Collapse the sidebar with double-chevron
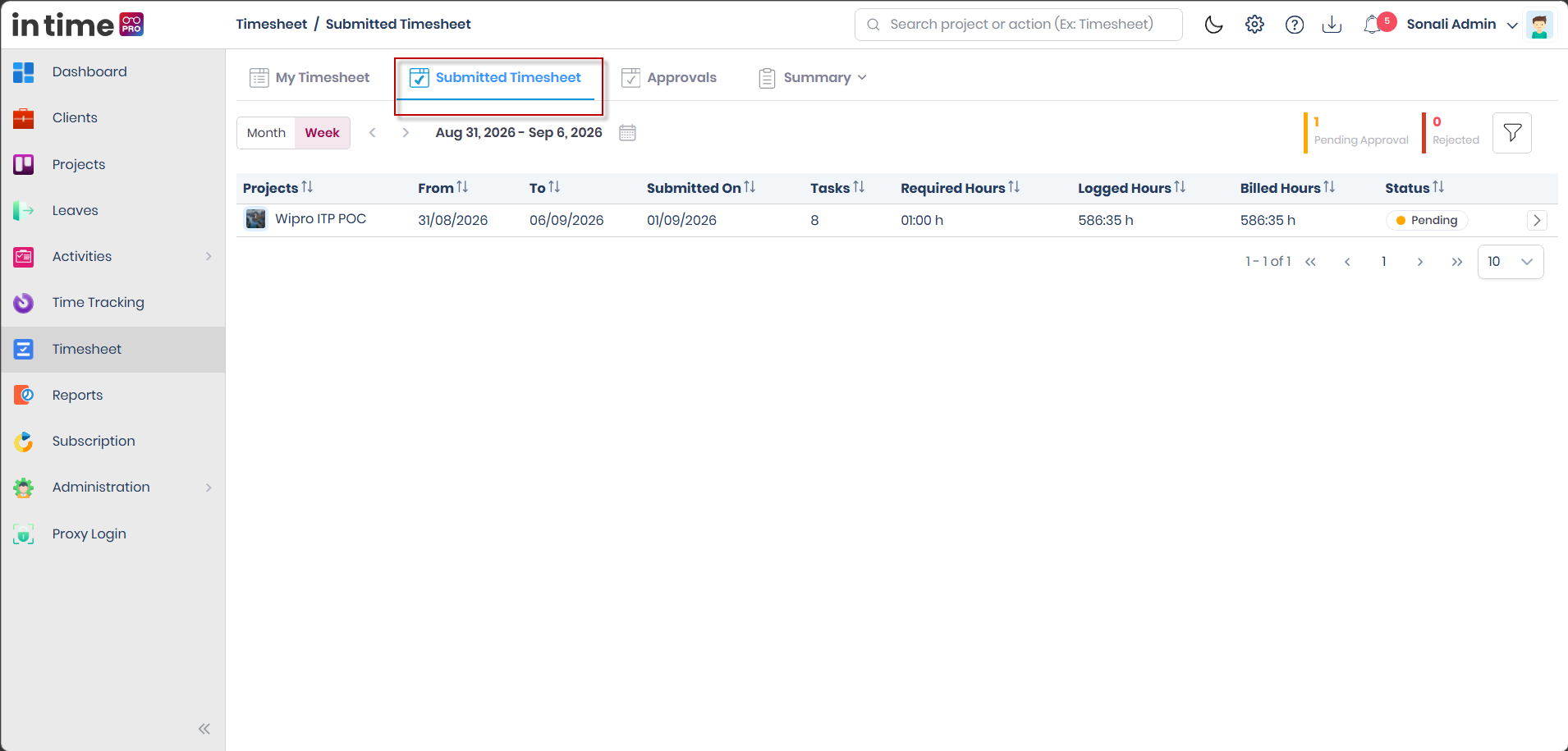Image resolution: width=1568 pixels, height=751 pixels. [204, 729]
